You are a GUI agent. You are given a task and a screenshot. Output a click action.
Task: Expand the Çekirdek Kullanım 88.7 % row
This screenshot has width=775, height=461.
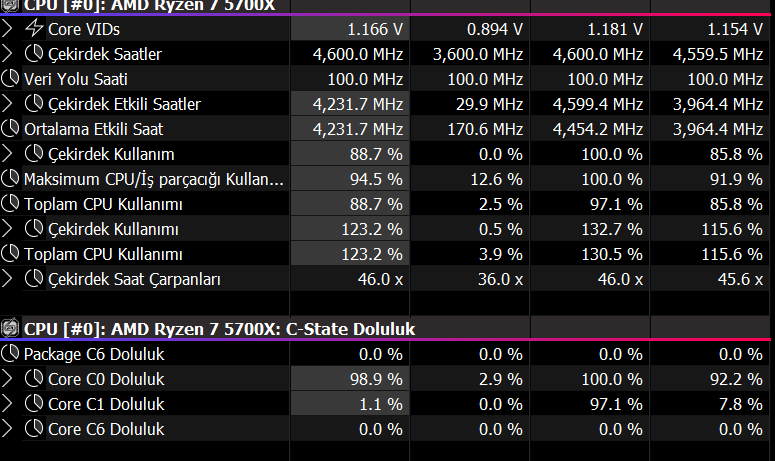[7, 154]
